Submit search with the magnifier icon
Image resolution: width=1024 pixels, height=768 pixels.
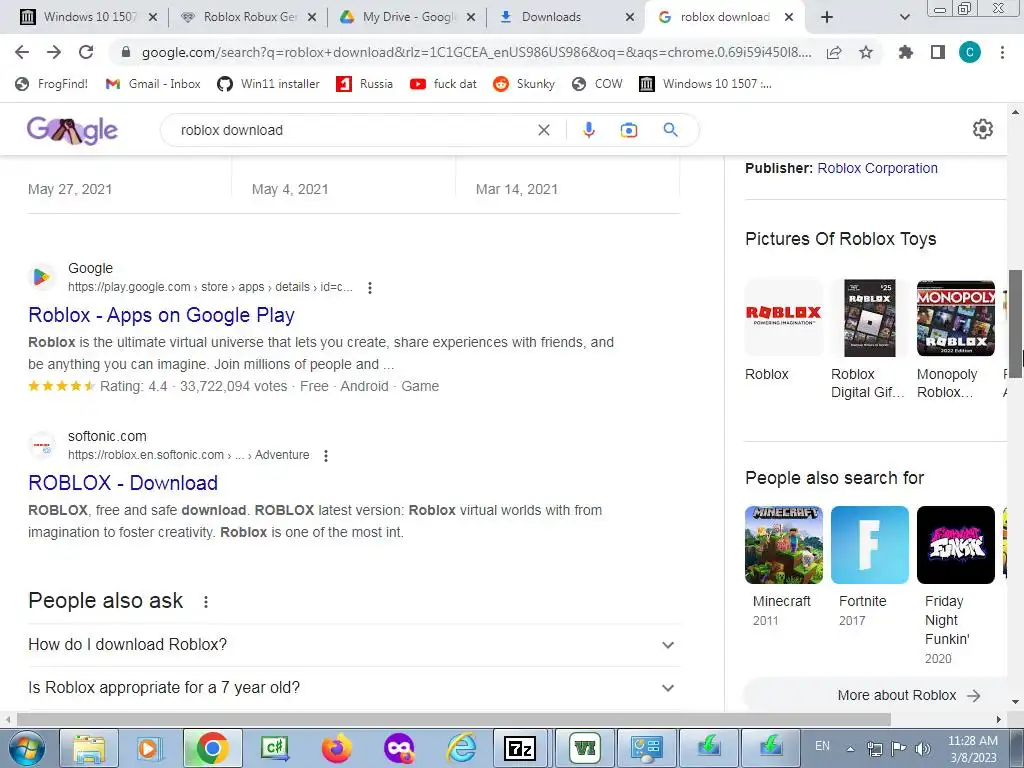click(x=670, y=129)
